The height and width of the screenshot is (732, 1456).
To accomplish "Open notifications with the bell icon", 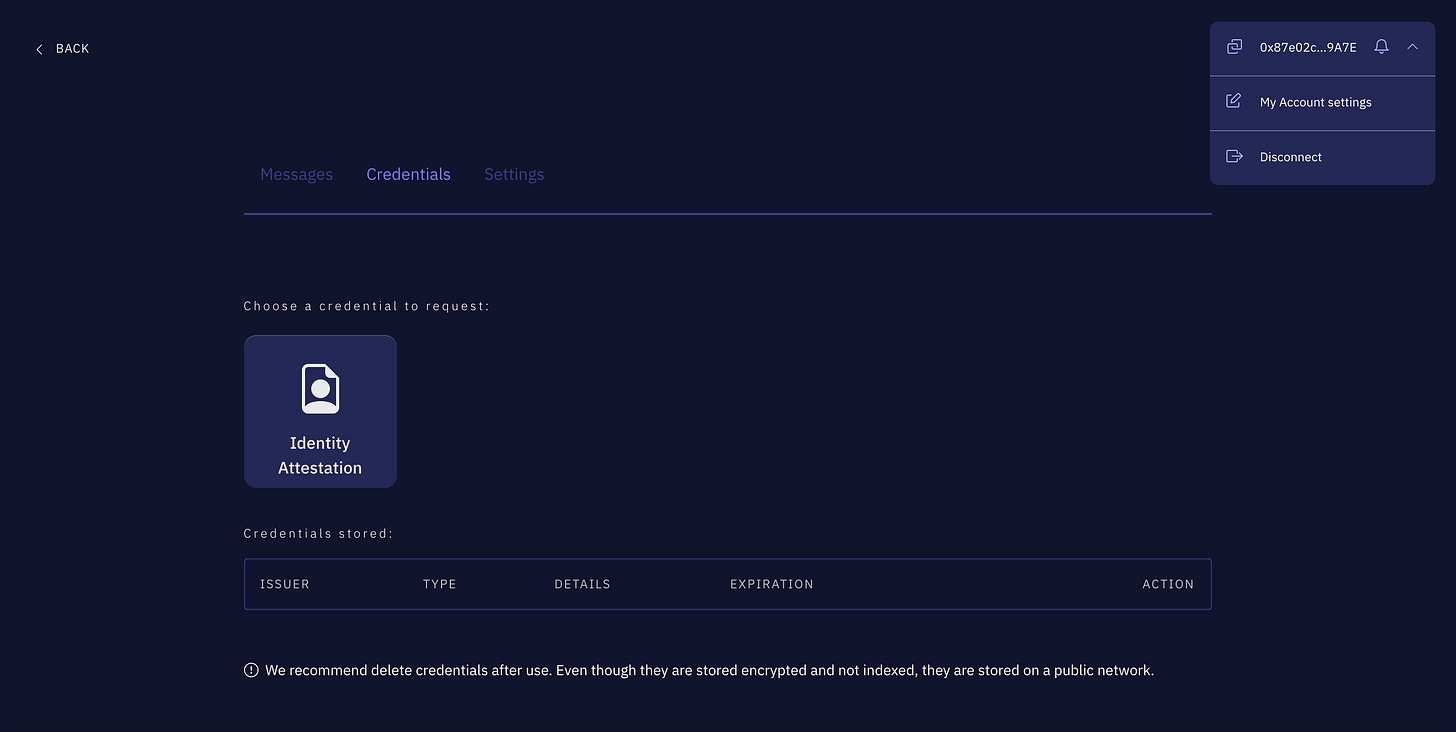I will click(1381, 47).
